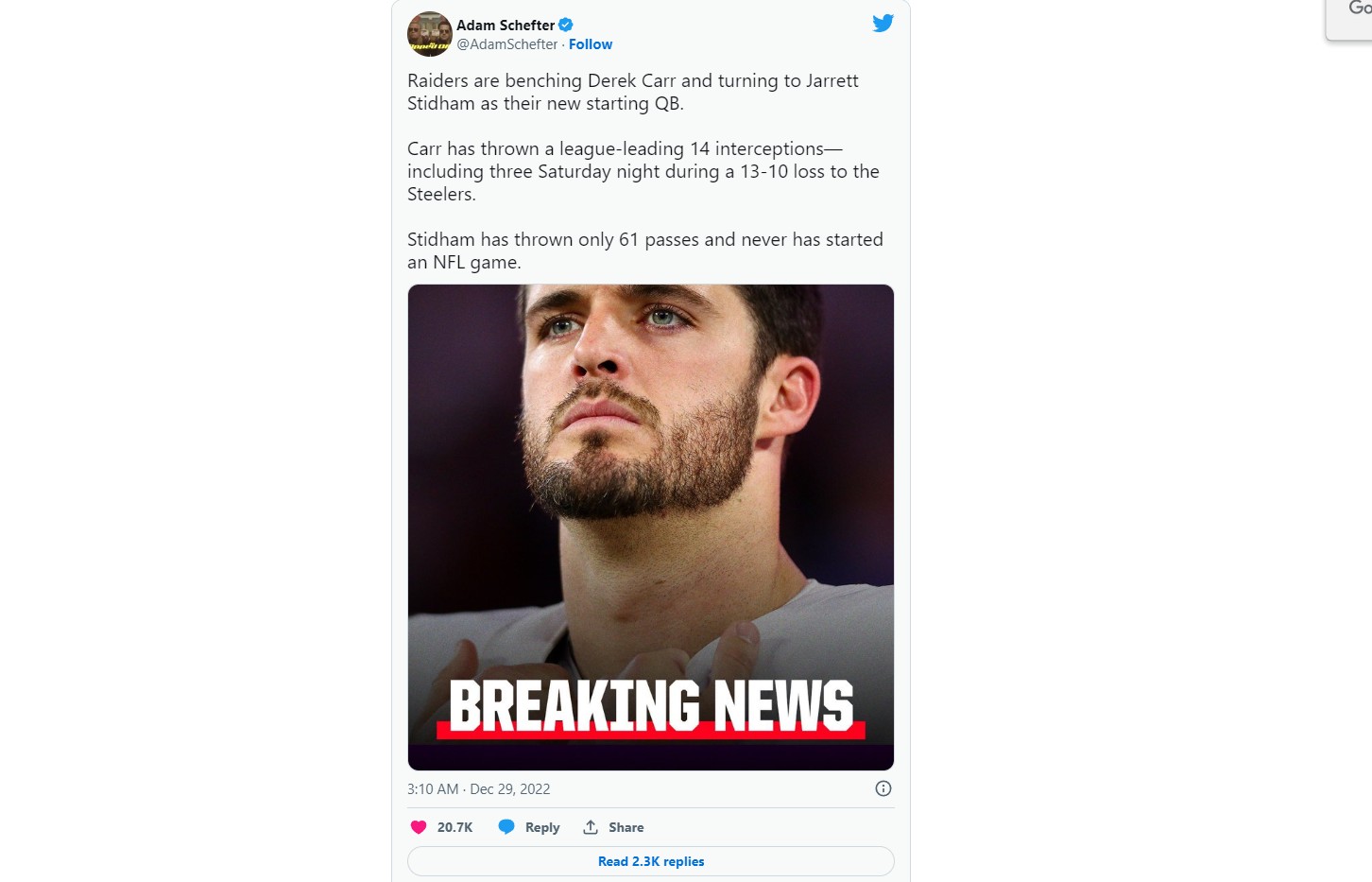Open the @AdamSchefter handle link

point(507,44)
